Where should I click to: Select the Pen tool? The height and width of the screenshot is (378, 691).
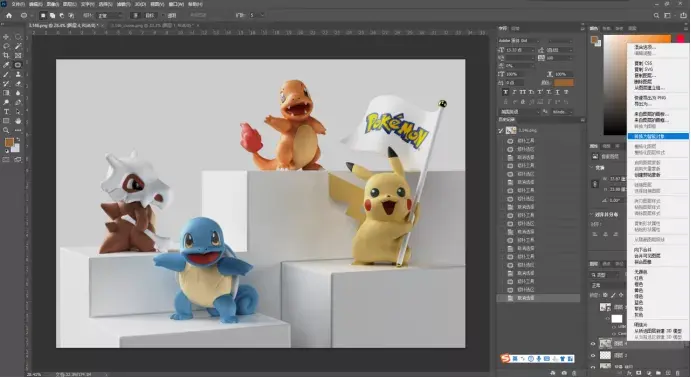[18, 102]
